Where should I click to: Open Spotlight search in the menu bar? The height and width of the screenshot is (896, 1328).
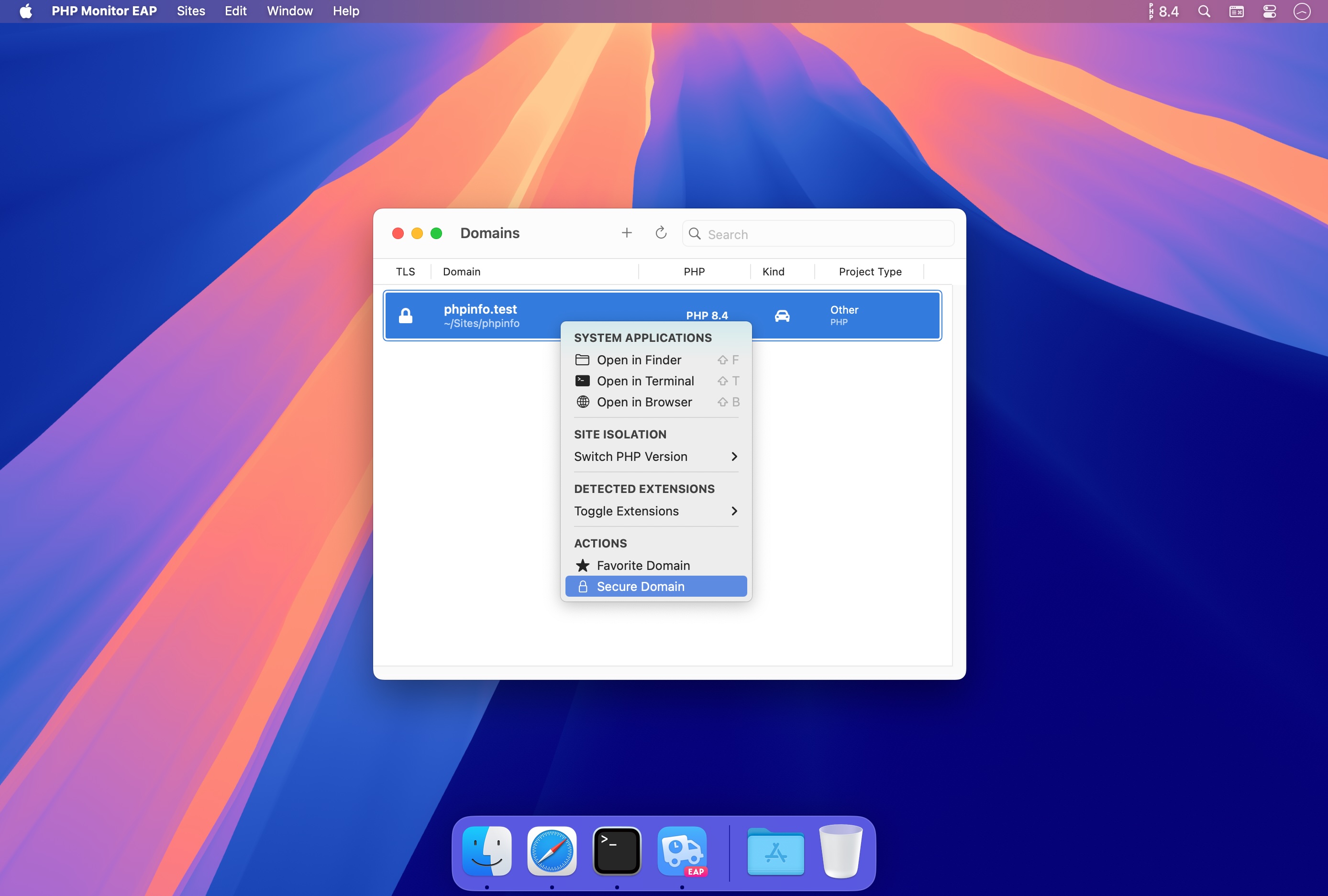[x=1204, y=11]
